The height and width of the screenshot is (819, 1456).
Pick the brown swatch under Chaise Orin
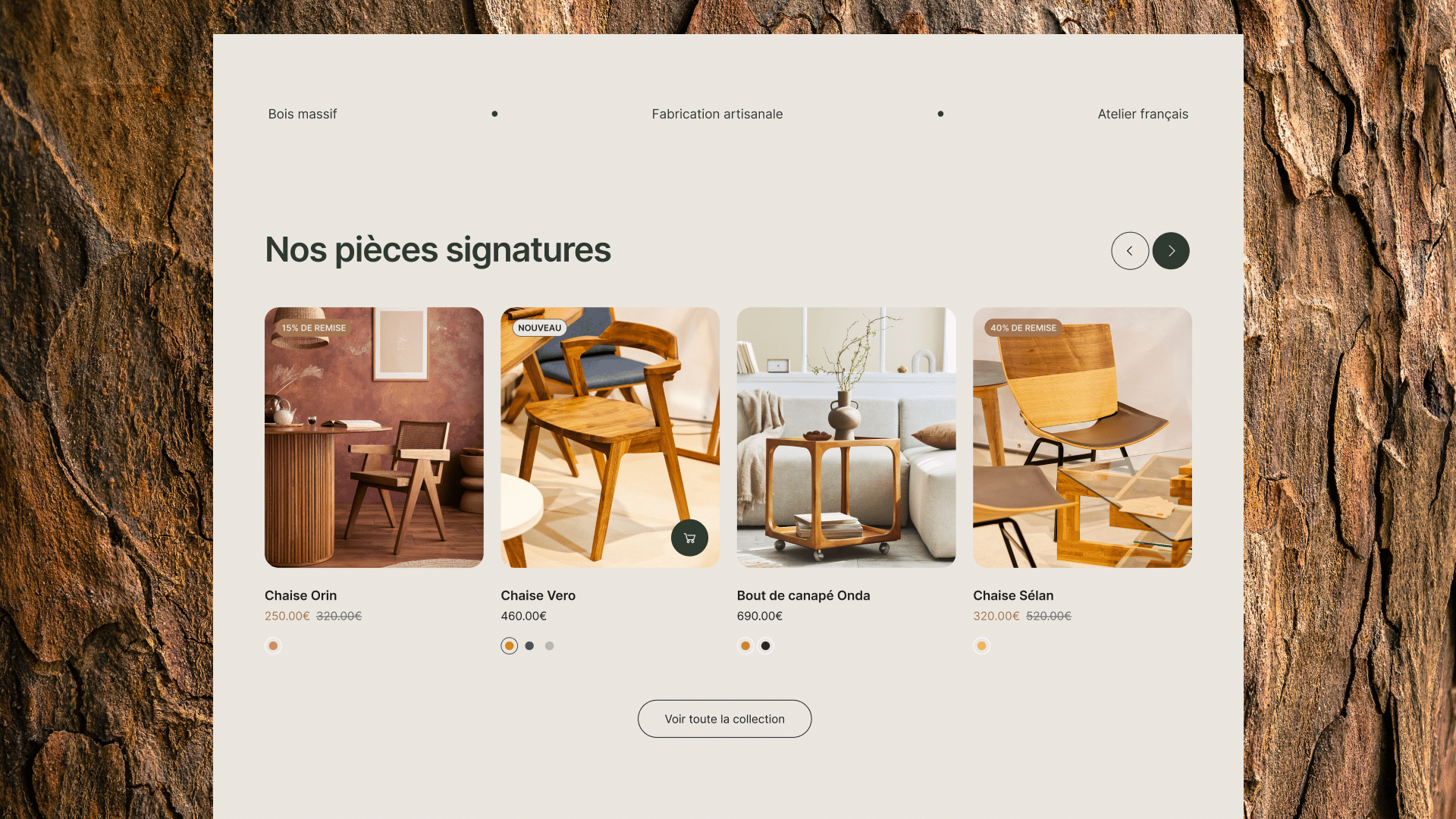coord(273,646)
